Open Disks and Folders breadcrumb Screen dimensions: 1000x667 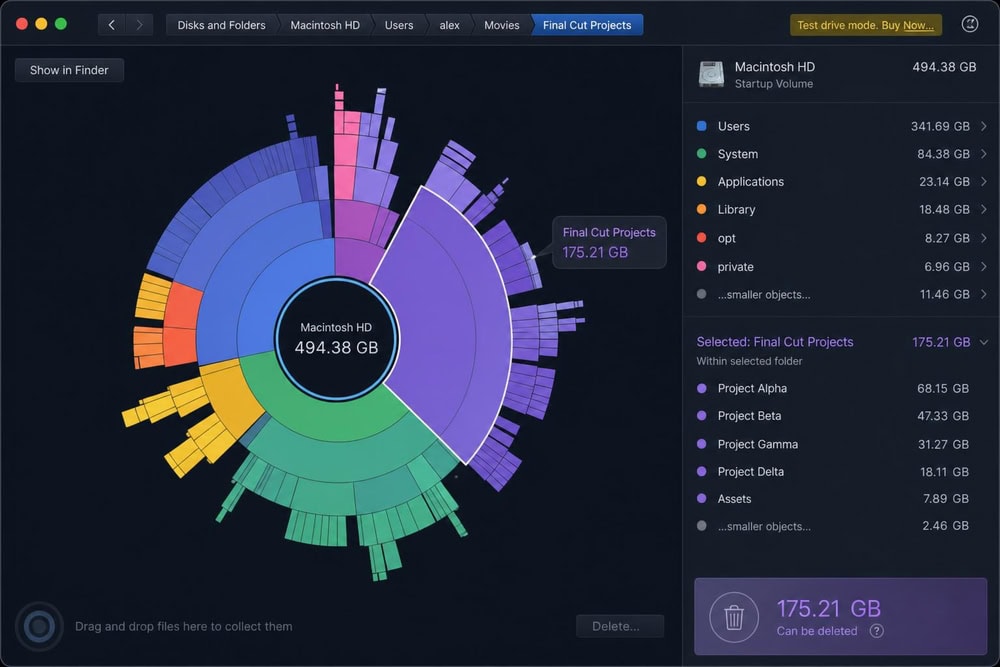click(x=221, y=25)
